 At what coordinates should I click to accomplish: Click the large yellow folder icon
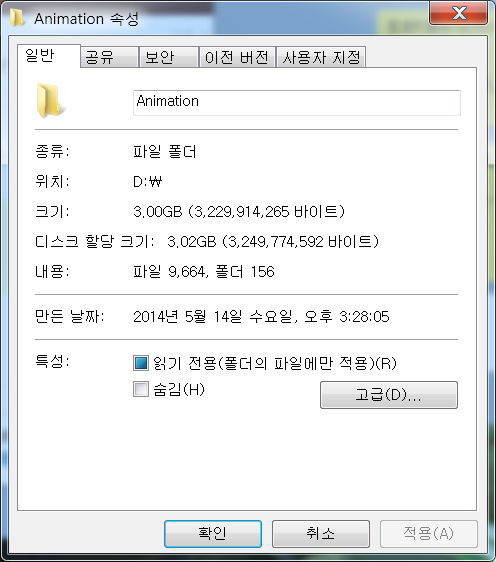(x=50, y=101)
